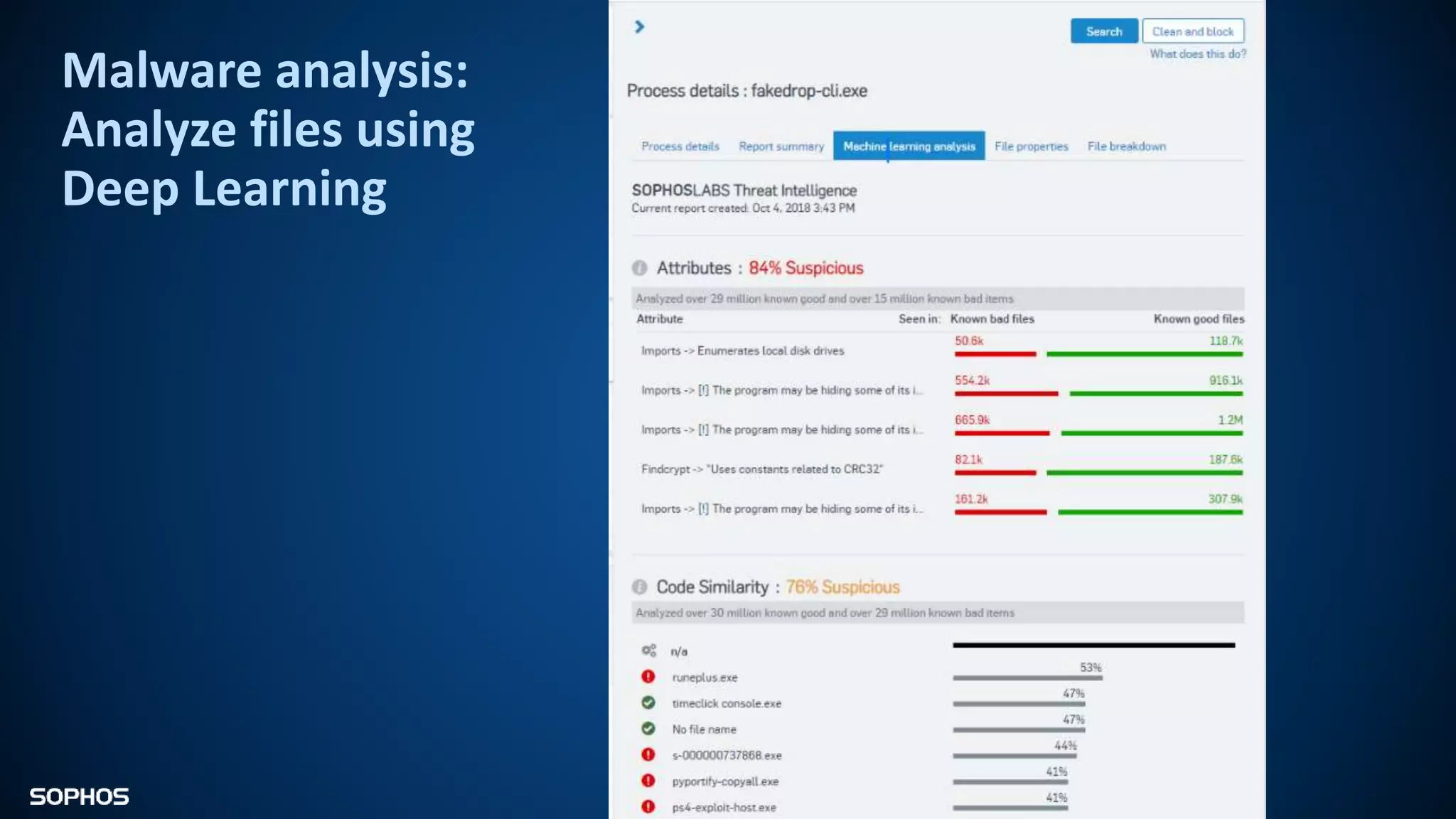The width and height of the screenshot is (1456, 819).
Task: Go to the File properties tab
Action: pos(1032,146)
